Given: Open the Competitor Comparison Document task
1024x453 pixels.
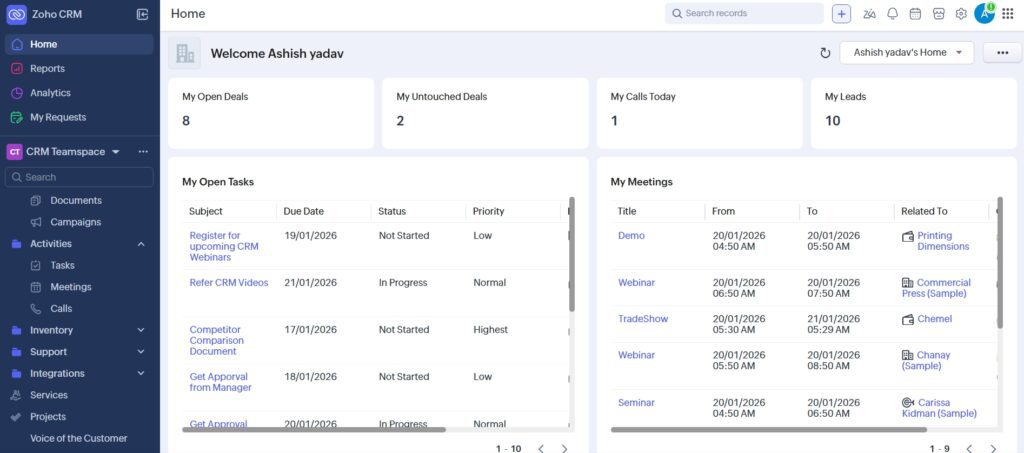Looking at the screenshot, I should [216, 340].
